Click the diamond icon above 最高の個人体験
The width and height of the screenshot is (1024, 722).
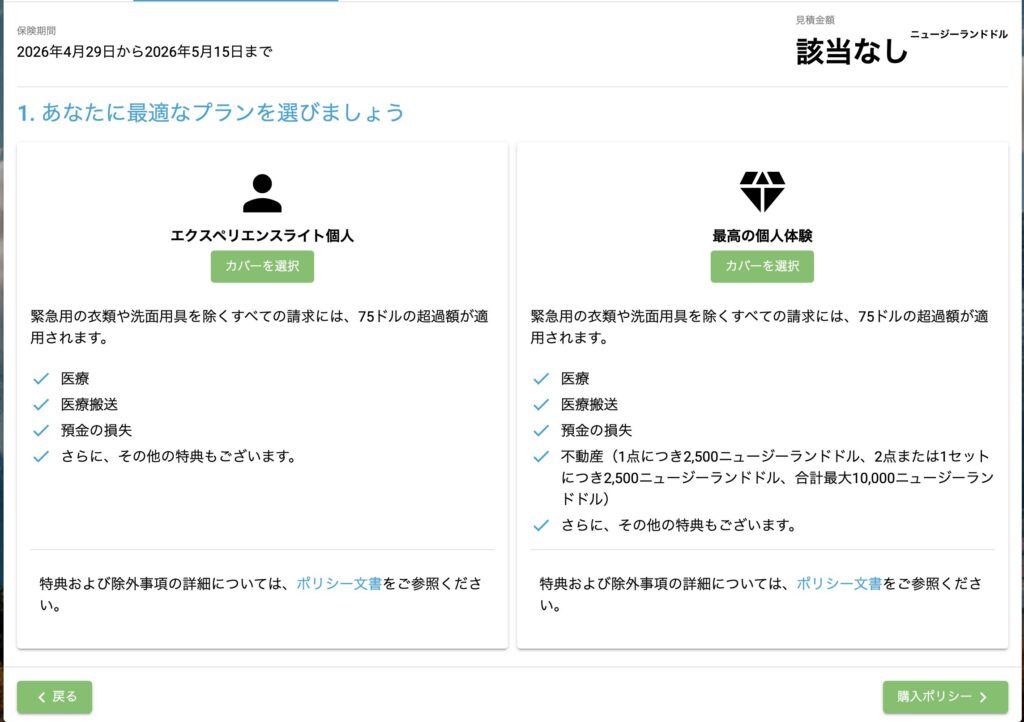762,191
